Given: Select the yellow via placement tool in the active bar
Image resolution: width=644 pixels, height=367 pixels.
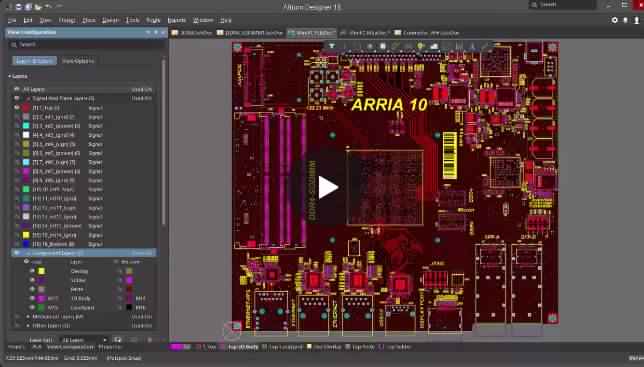Looking at the screenshot, I should 420,46.
